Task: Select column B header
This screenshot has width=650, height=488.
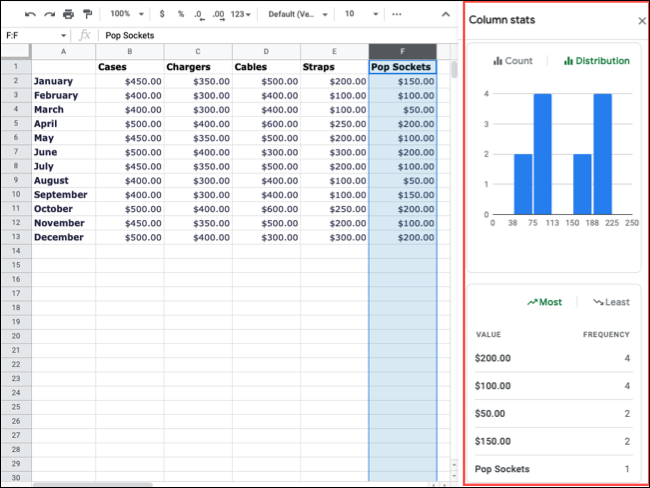Action: coord(130,51)
